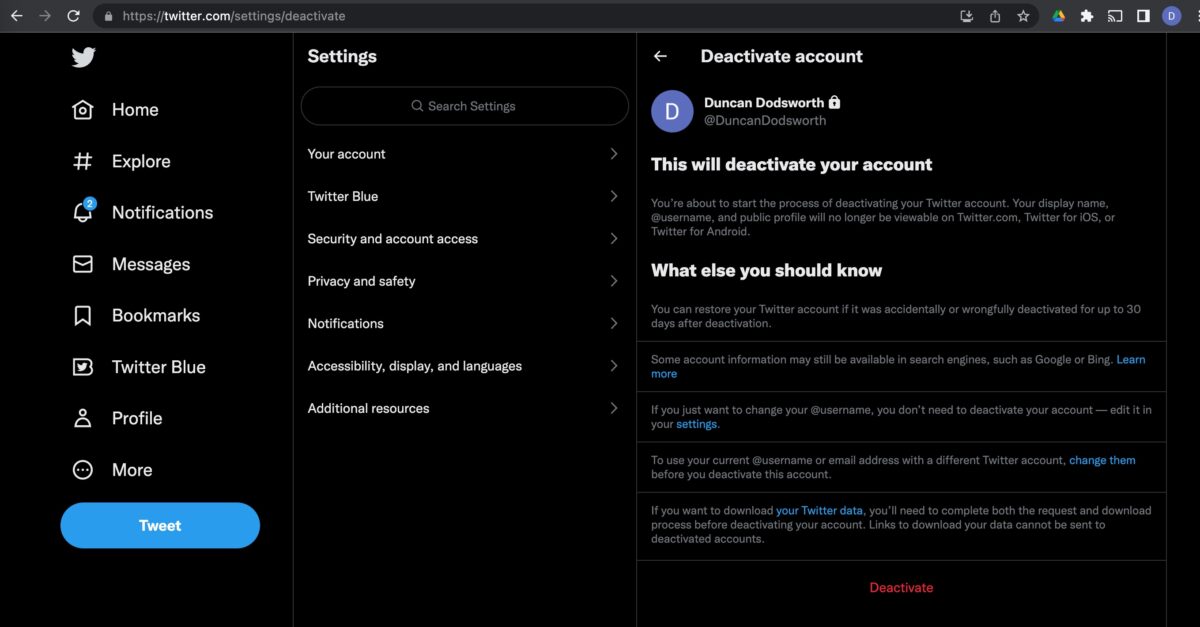Click the notification count badge on the bell
The image size is (1200, 627).
90,203
